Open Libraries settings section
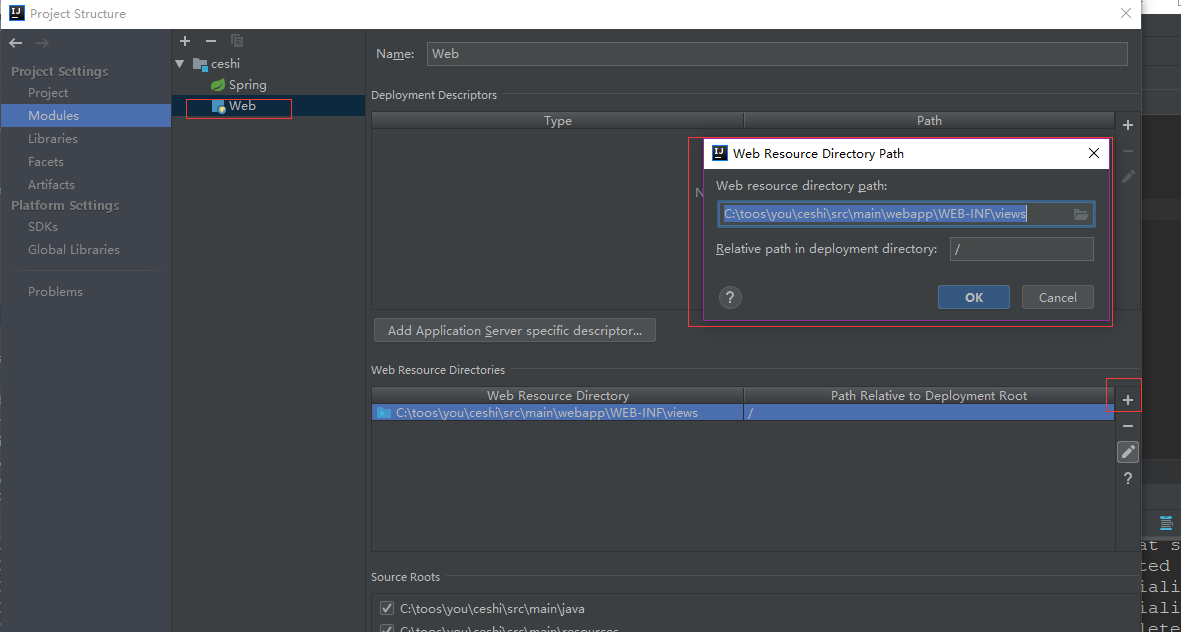The image size is (1181, 632). [53, 139]
